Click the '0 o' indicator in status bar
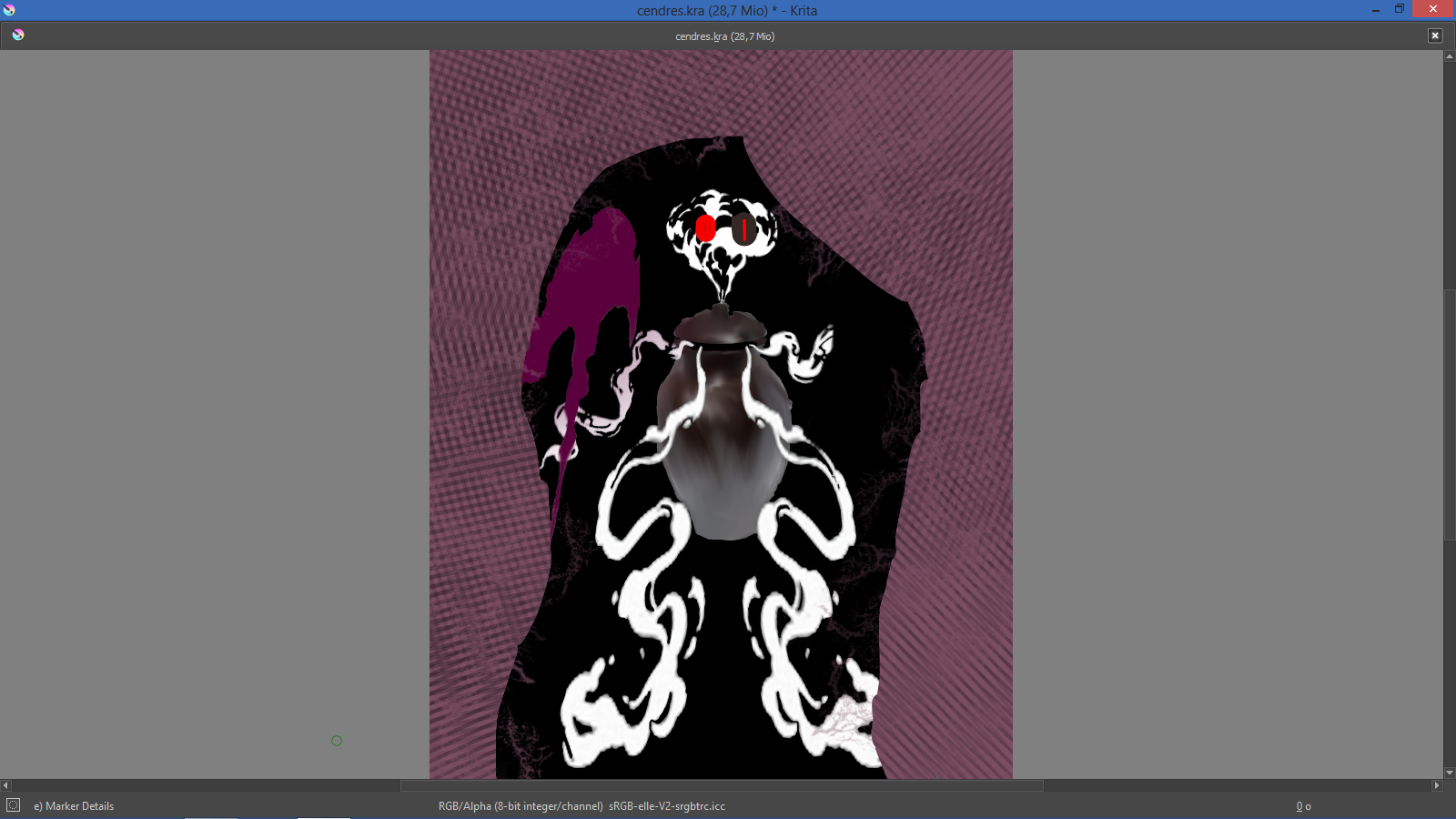1456x819 pixels. (x=1303, y=806)
